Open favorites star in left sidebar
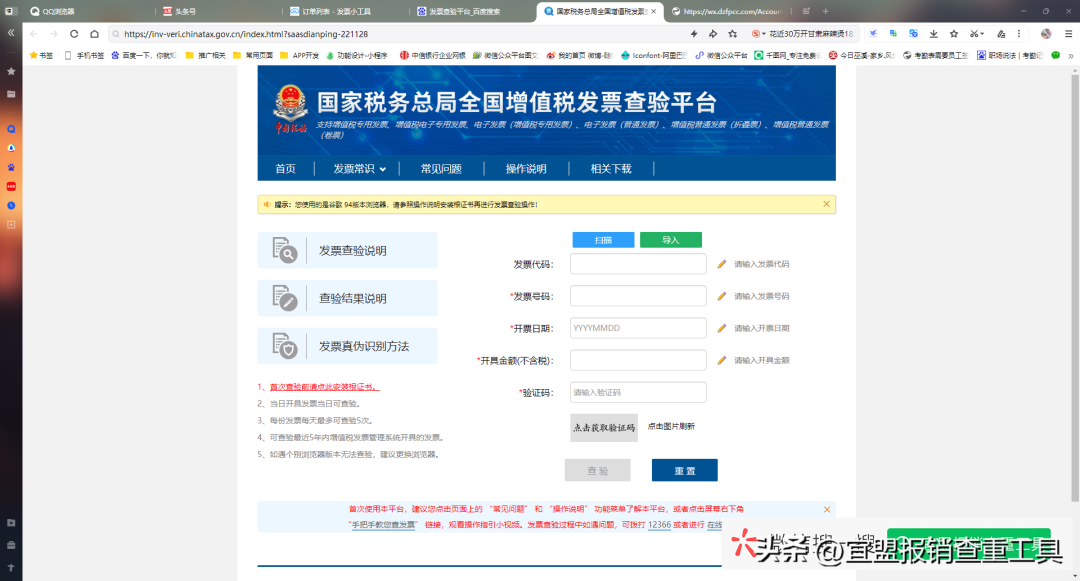Screen dimensions: 1080x581 [x=11, y=71]
